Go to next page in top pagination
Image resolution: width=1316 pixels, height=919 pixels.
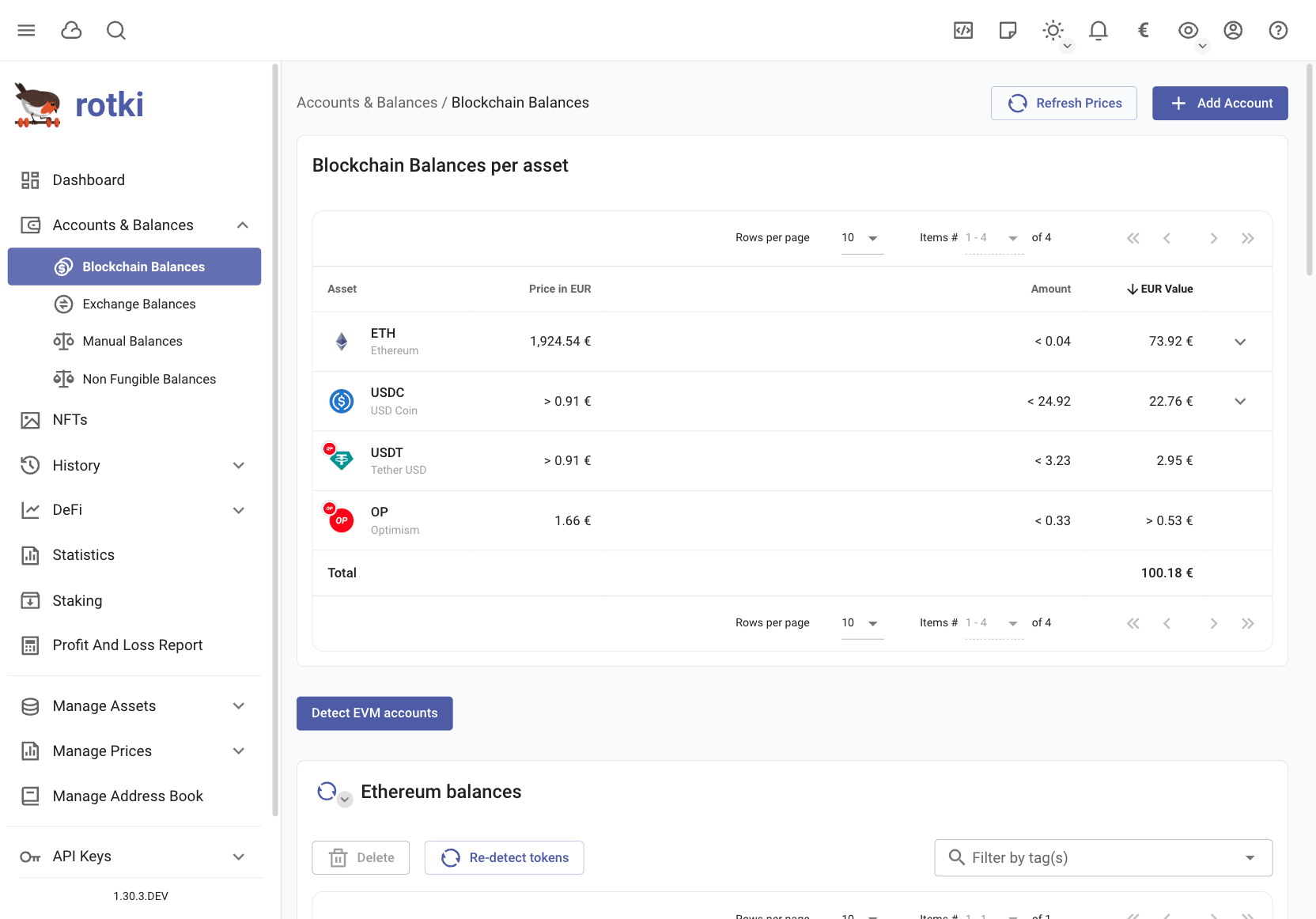[1214, 238]
